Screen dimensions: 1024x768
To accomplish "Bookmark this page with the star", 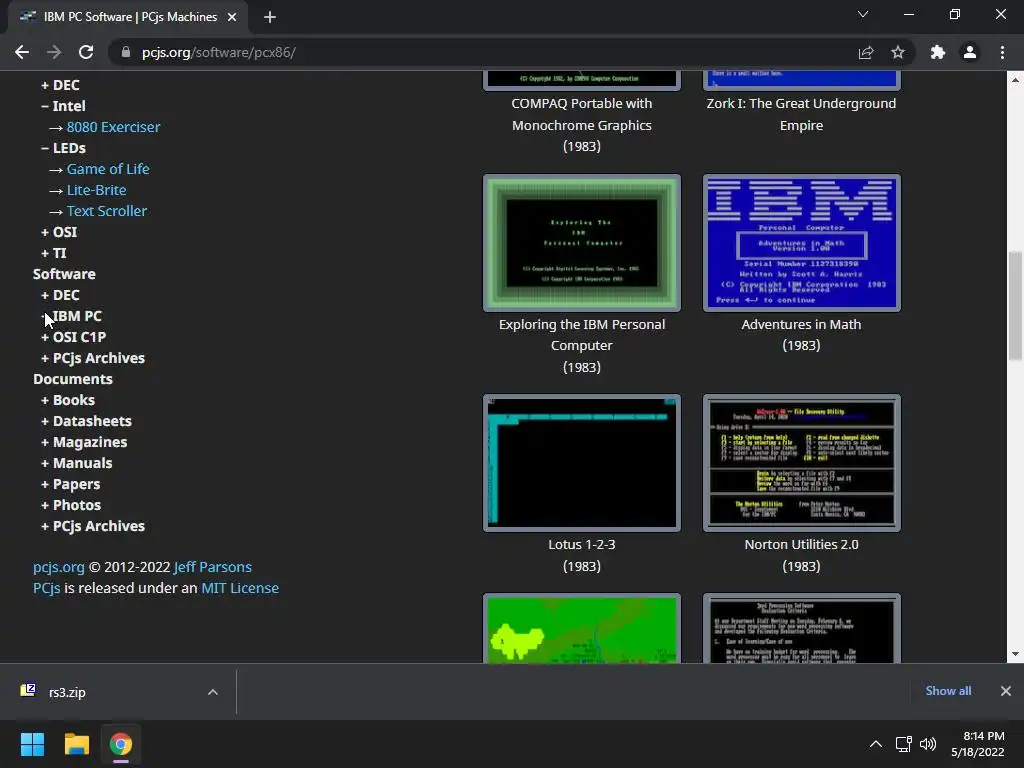I will click(898, 52).
